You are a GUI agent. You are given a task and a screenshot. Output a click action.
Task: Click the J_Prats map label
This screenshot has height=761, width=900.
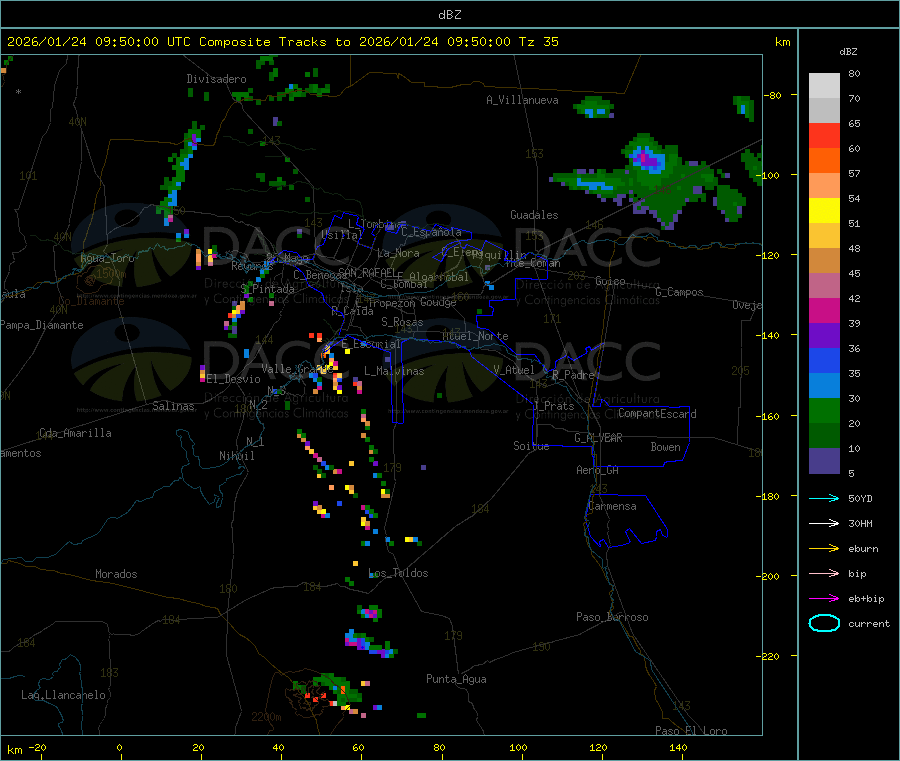coord(553,406)
